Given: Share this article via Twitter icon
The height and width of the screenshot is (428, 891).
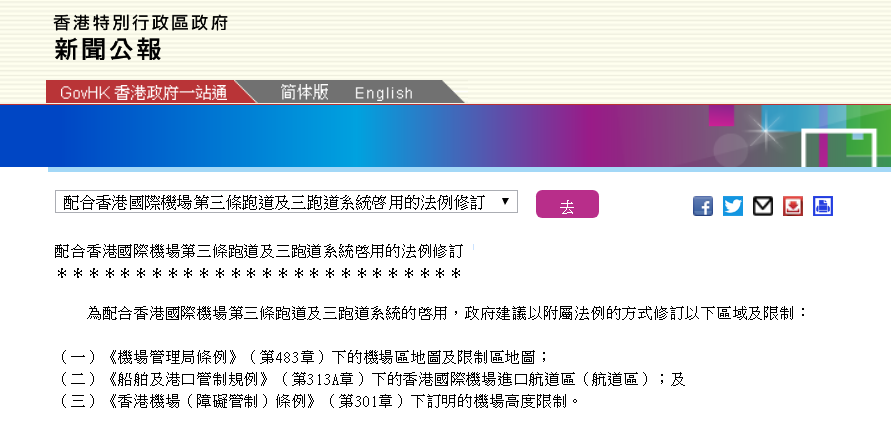Looking at the screenshot, I should [733, 206].
